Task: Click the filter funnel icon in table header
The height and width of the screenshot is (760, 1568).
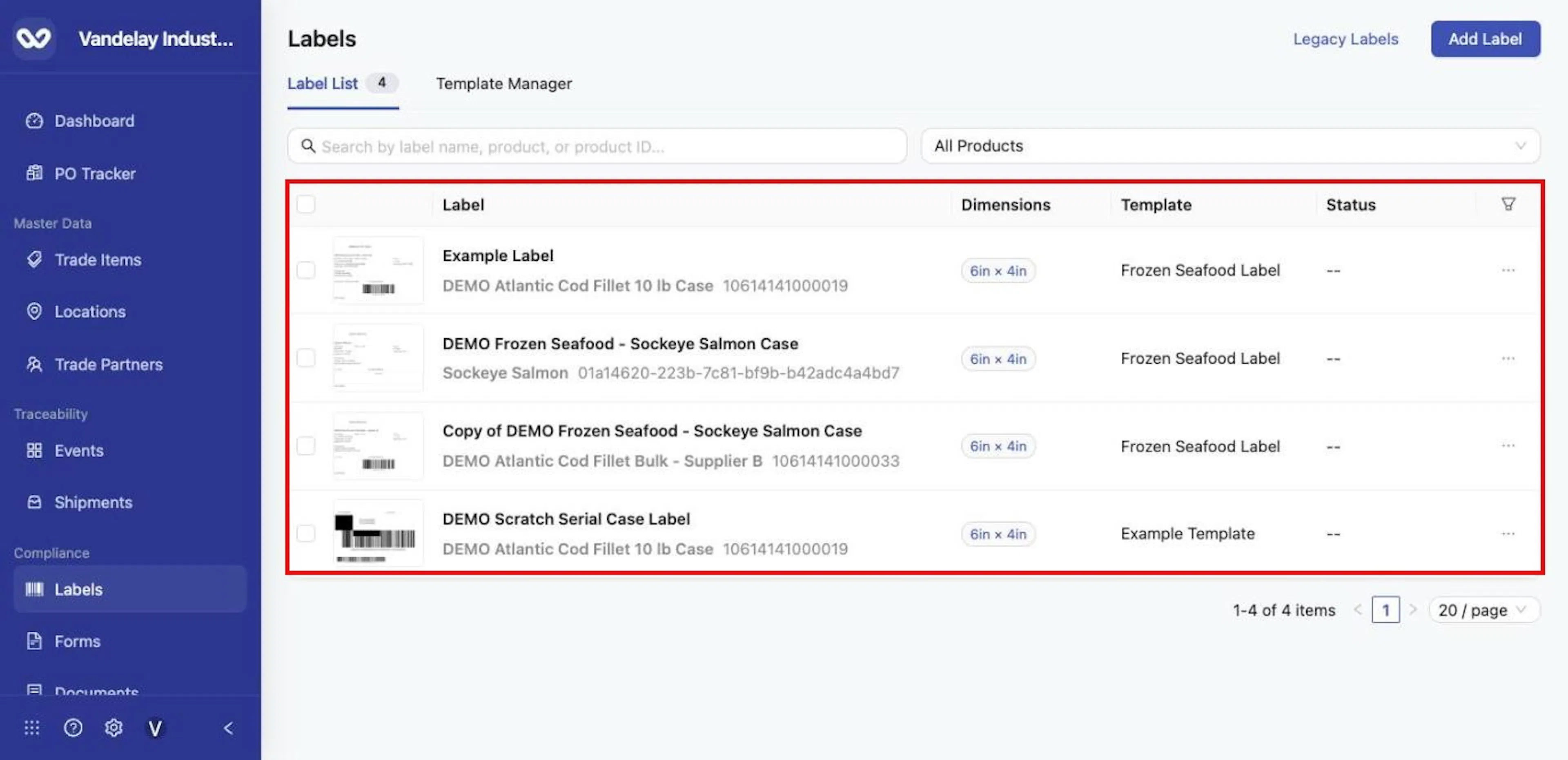Action: pos(1508,204)
